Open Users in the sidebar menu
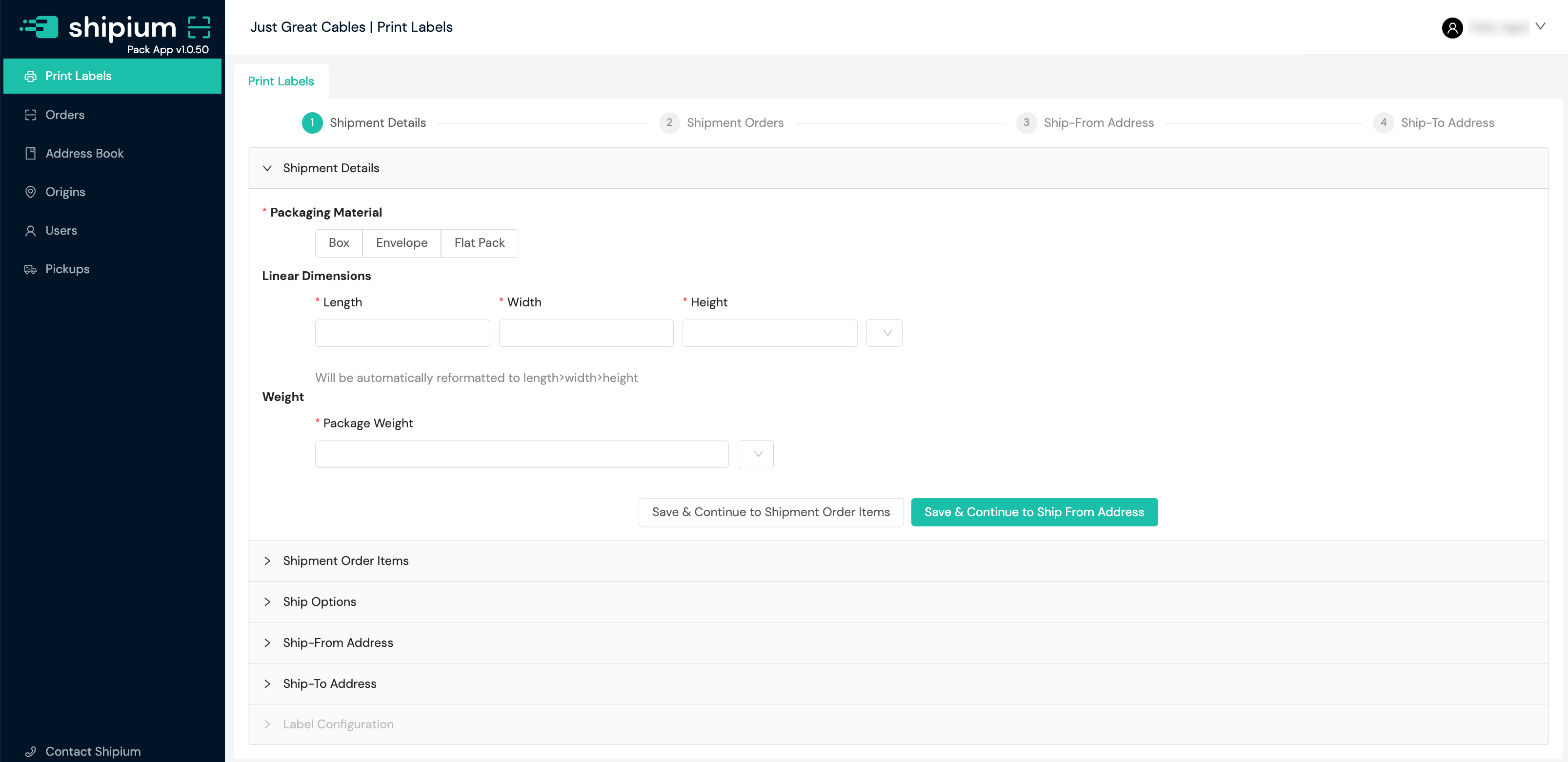1568x762 pixels. tap(113, 231)
